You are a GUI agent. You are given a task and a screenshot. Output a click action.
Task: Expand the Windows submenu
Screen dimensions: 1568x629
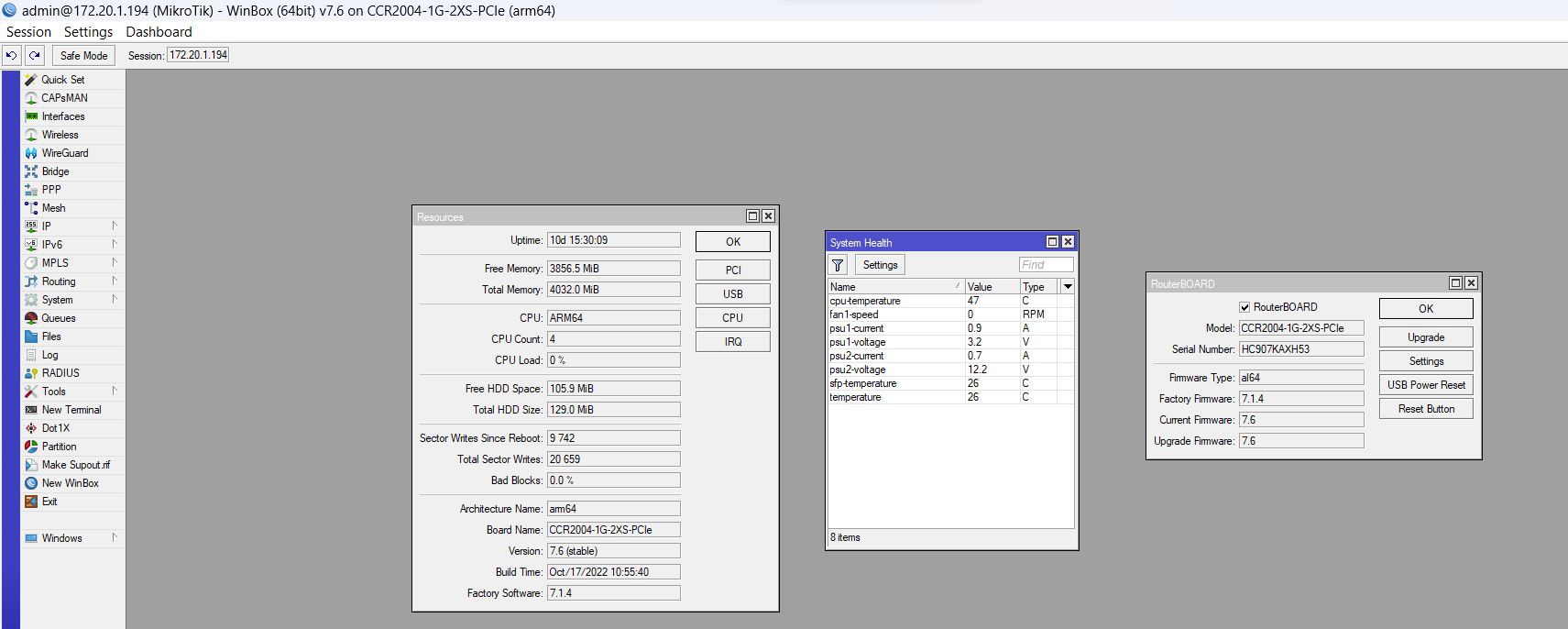[x=115, y=537]
